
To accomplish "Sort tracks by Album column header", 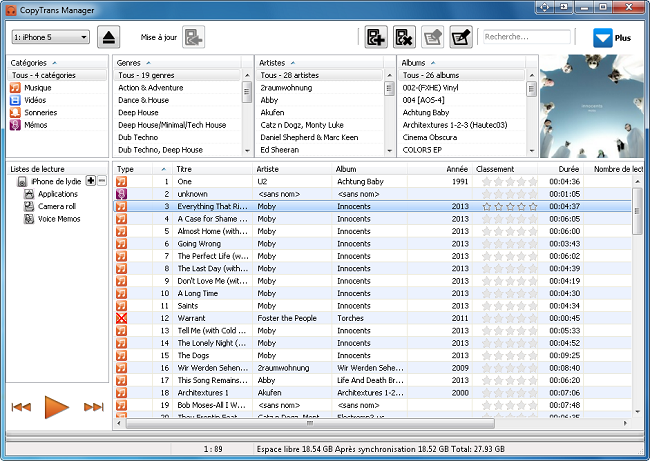I will 370,169.
